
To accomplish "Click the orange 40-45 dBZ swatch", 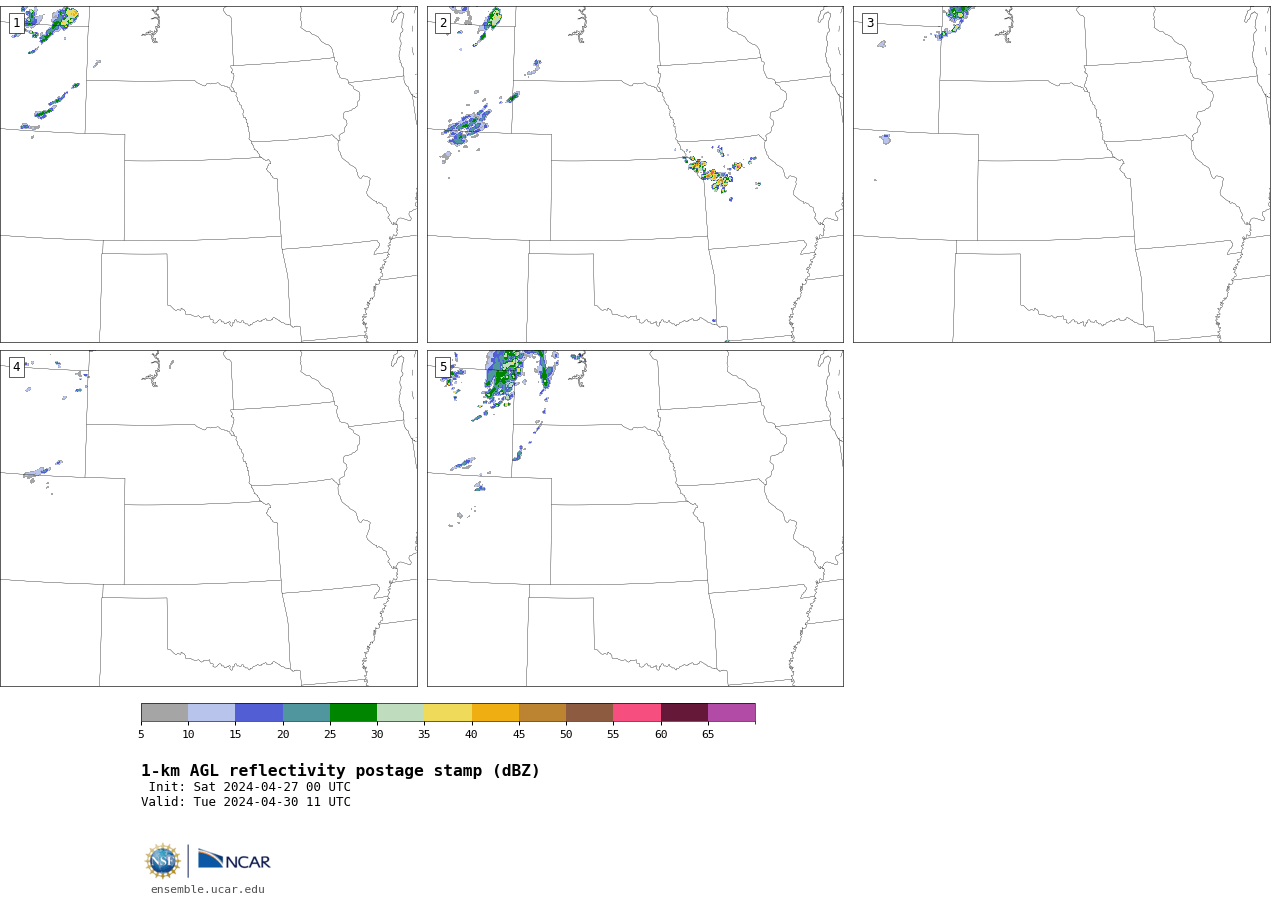I will pos(495,713).
